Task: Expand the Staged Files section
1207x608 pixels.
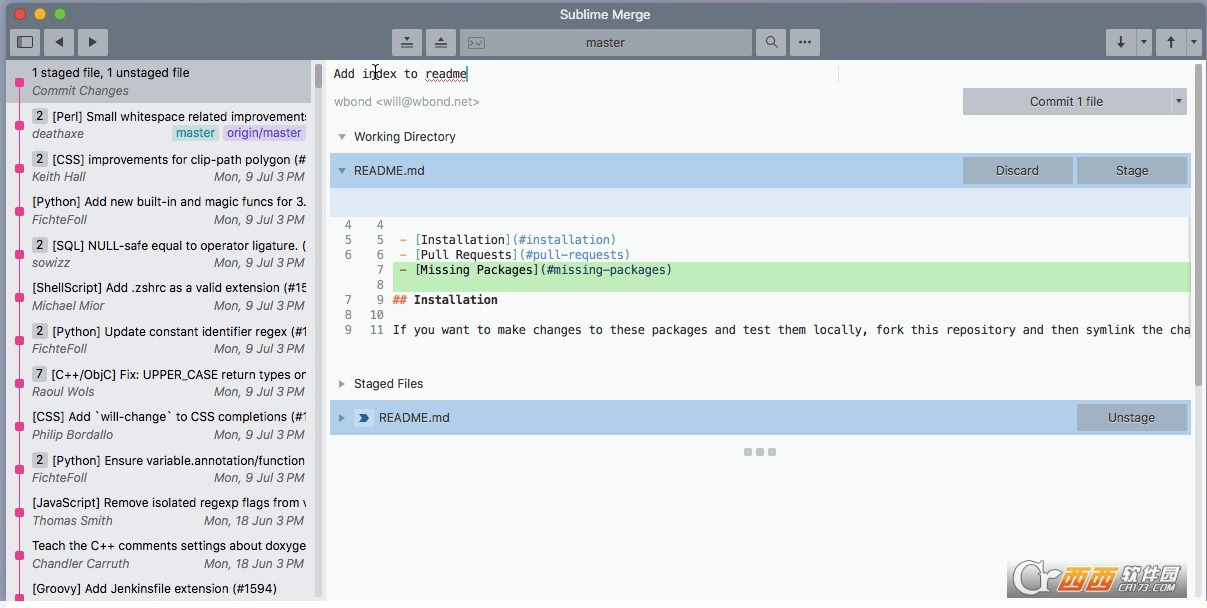Action: click(342, 384)
